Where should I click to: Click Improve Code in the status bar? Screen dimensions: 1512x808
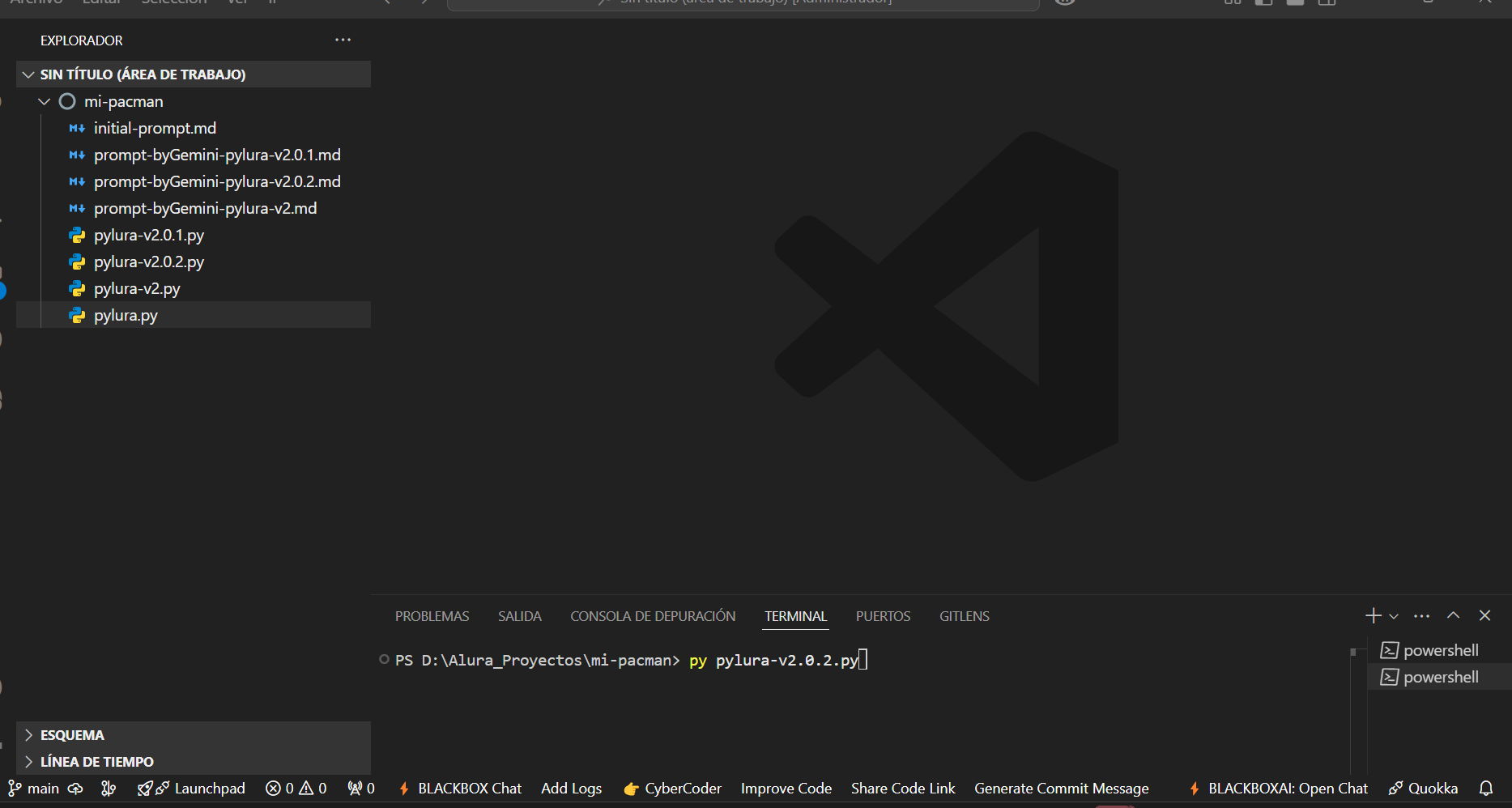point(786,789)
